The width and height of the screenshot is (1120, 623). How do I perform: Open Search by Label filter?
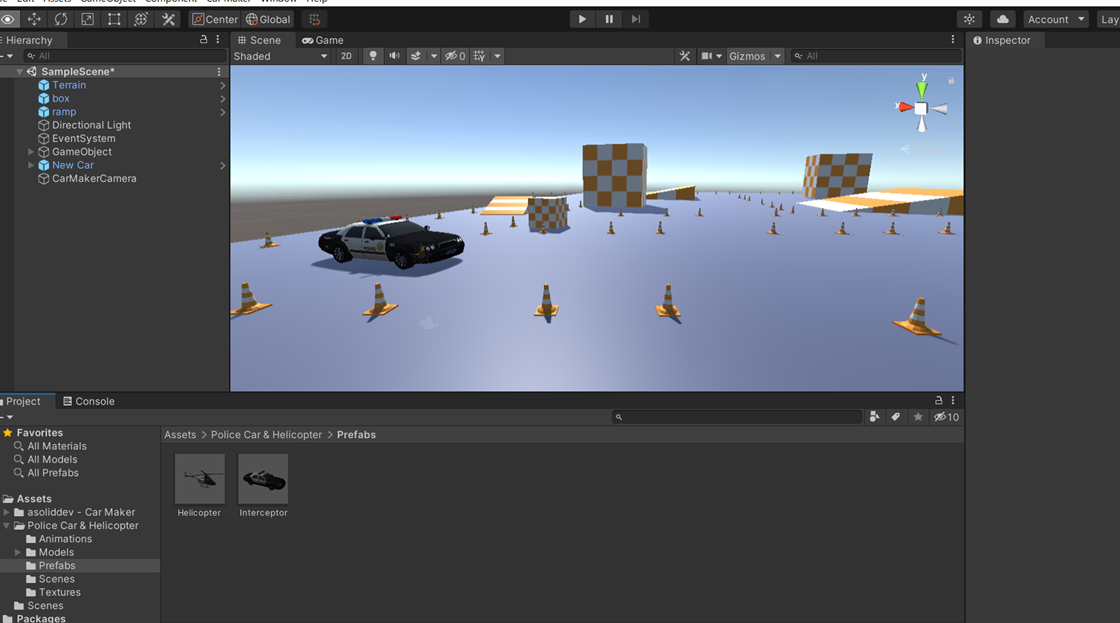point(896,417)
